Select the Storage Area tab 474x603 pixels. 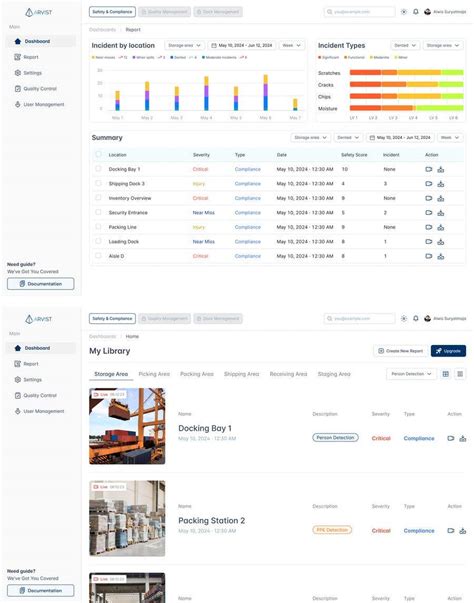click(111, 374)
